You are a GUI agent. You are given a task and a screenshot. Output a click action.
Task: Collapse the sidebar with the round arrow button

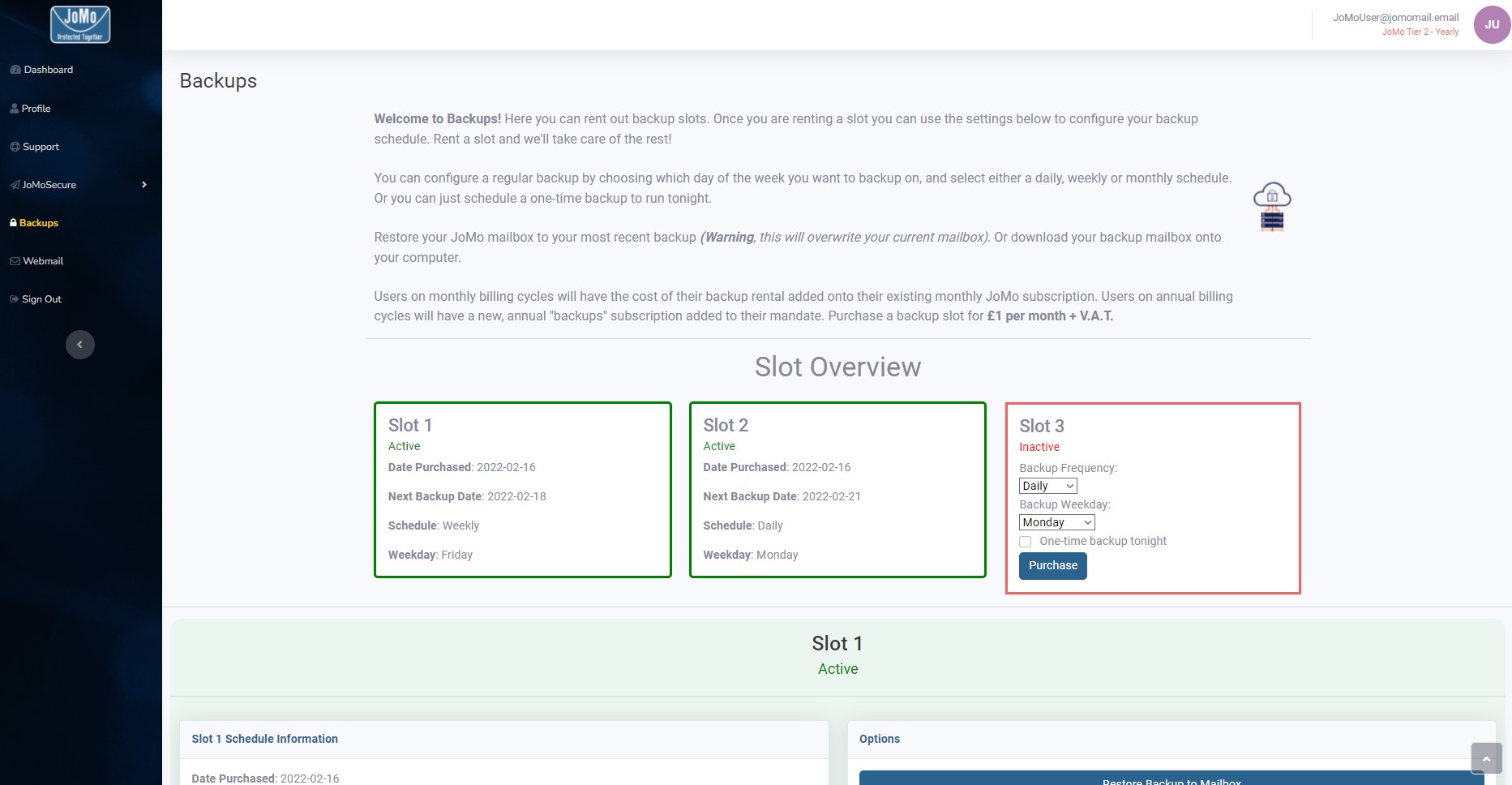[x=80, y=345]
